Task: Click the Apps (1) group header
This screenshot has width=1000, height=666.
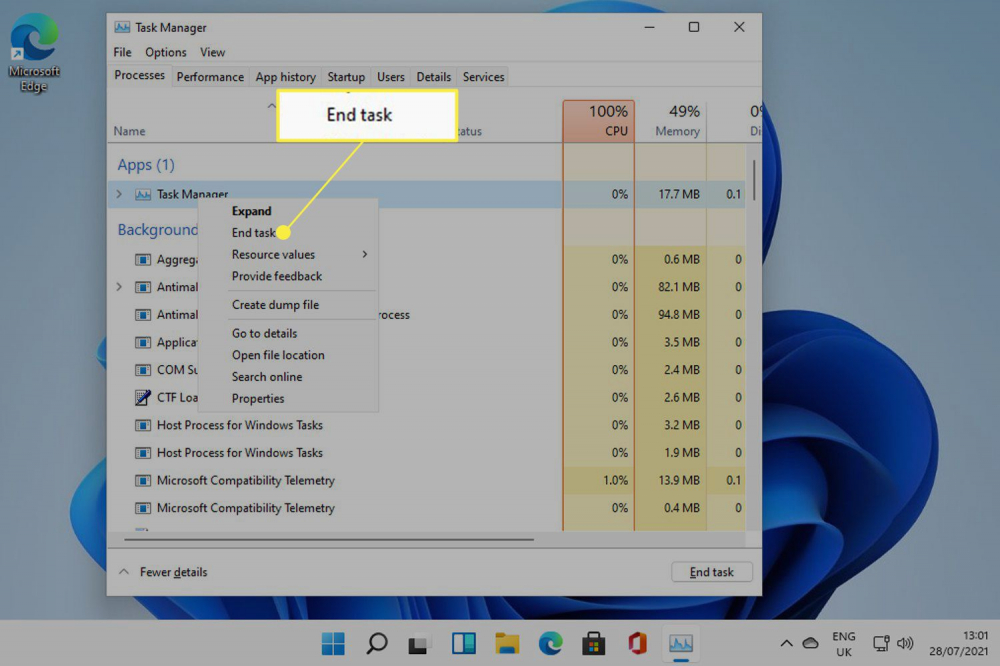Action: [x=146, y=165]
